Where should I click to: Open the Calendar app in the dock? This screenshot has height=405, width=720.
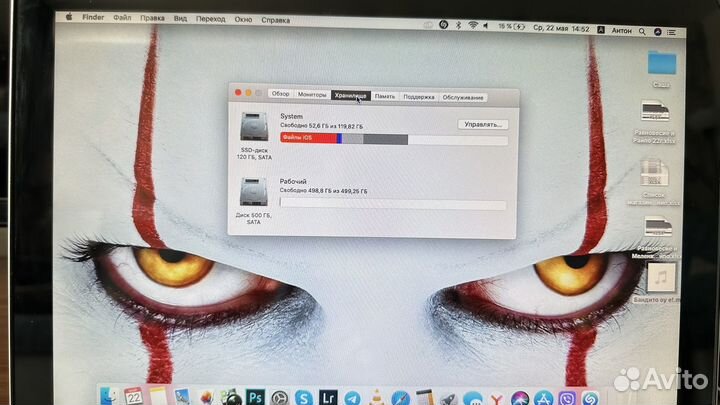pos(134,396)
